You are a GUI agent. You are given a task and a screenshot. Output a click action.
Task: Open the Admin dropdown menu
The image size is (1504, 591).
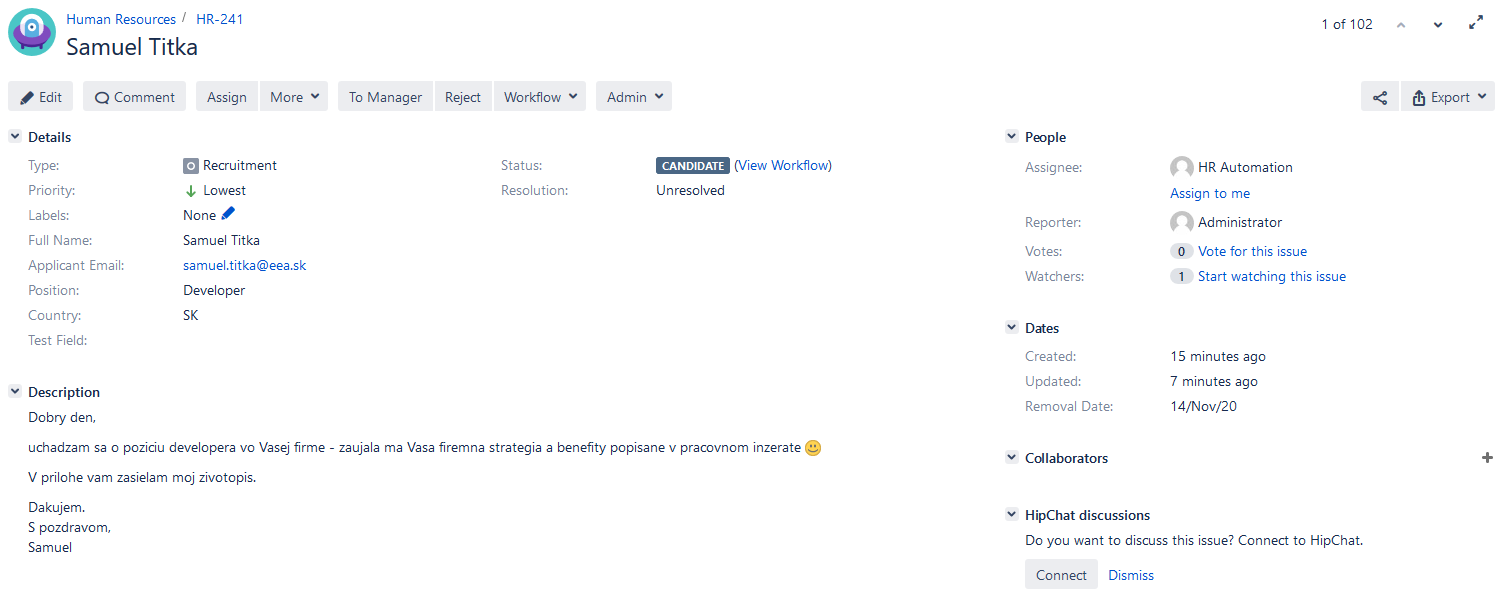click(x=634, y=97)
